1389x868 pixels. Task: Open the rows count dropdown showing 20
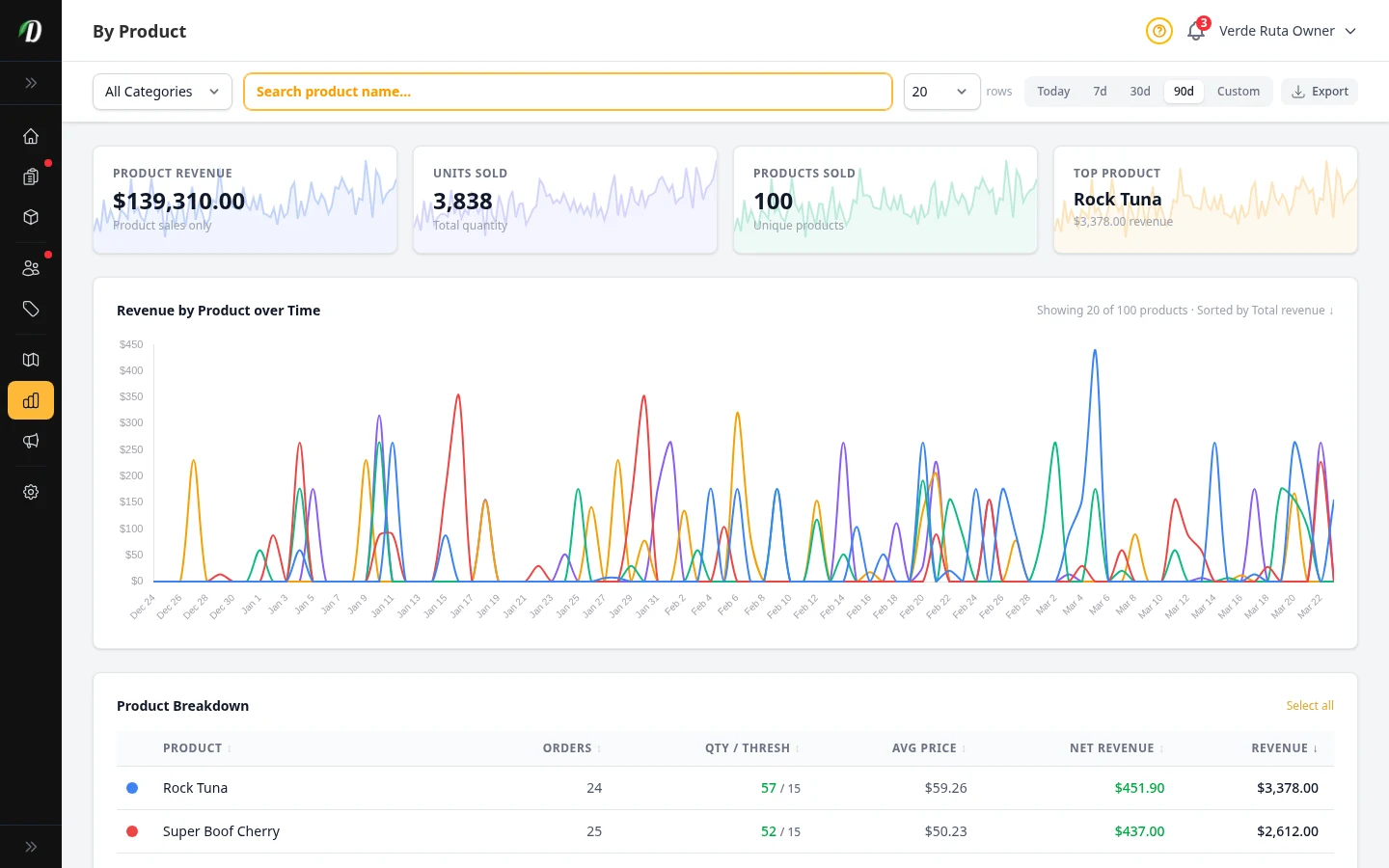click(x=940, y=91)
